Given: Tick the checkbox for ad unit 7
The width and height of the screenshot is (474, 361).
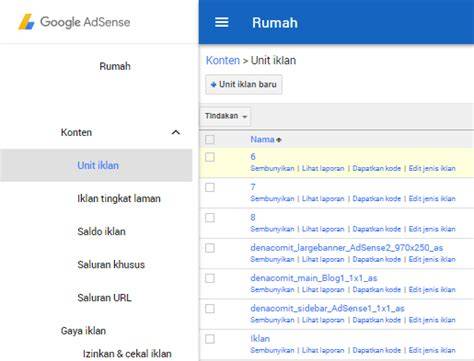Looking at the screenshot, I should 210,187.
